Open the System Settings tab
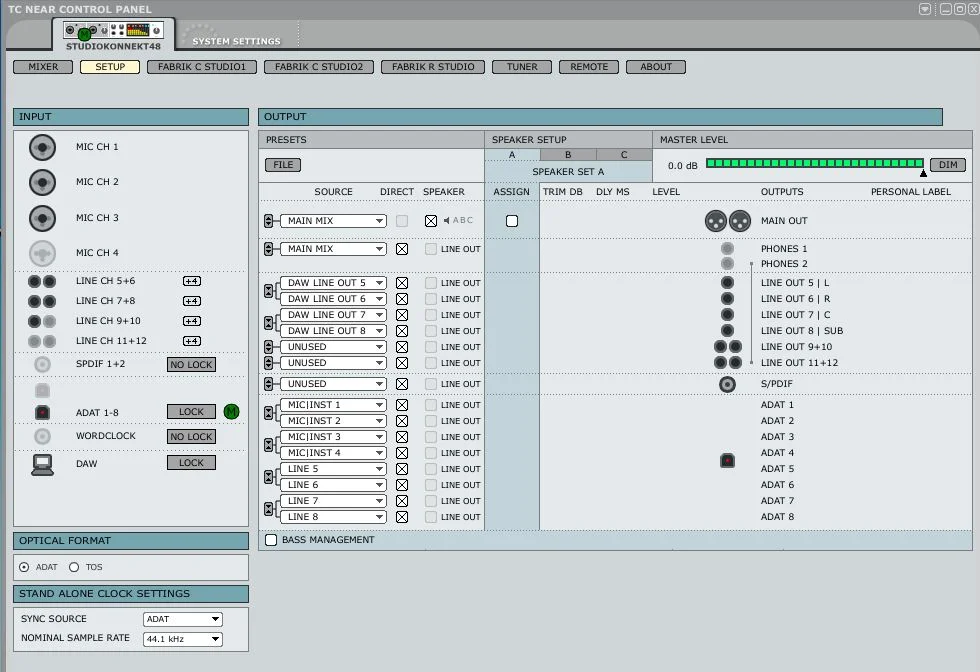980x672 pixels. click(x=236, y=41)
